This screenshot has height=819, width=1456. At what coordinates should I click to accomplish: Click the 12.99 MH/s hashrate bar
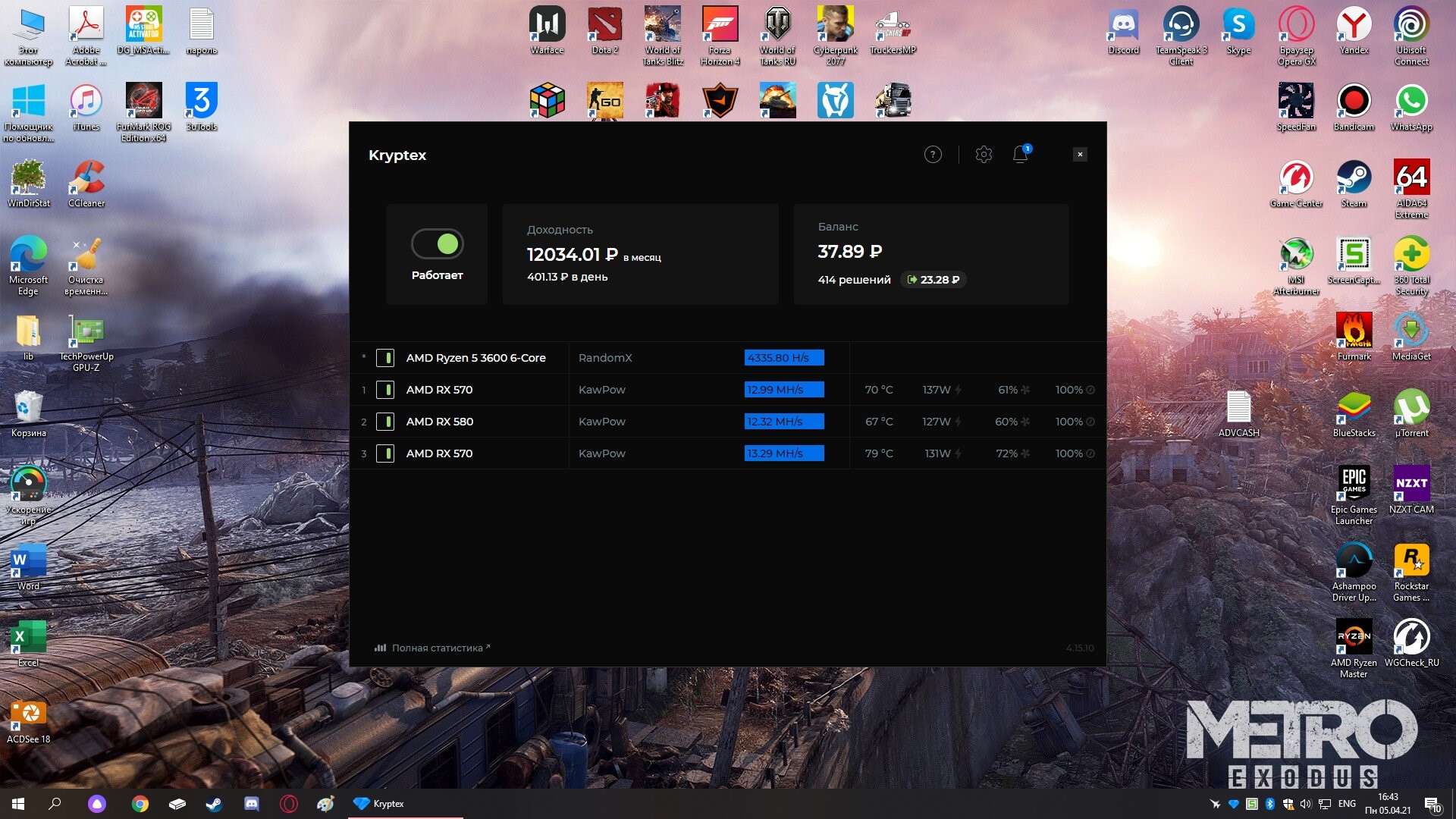(x=784, y=390)
